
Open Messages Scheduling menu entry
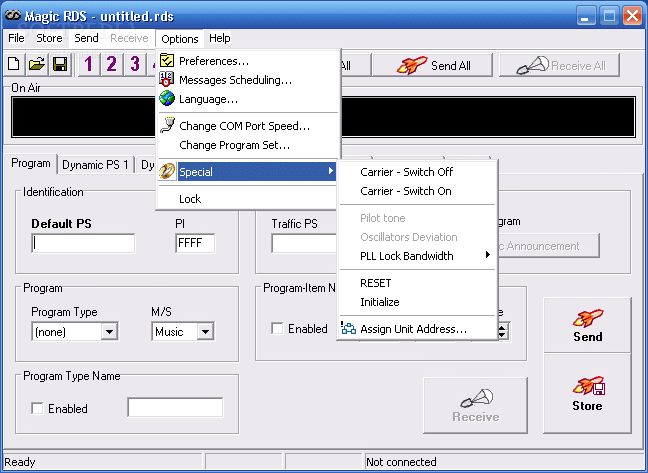[x=248, y=80]
